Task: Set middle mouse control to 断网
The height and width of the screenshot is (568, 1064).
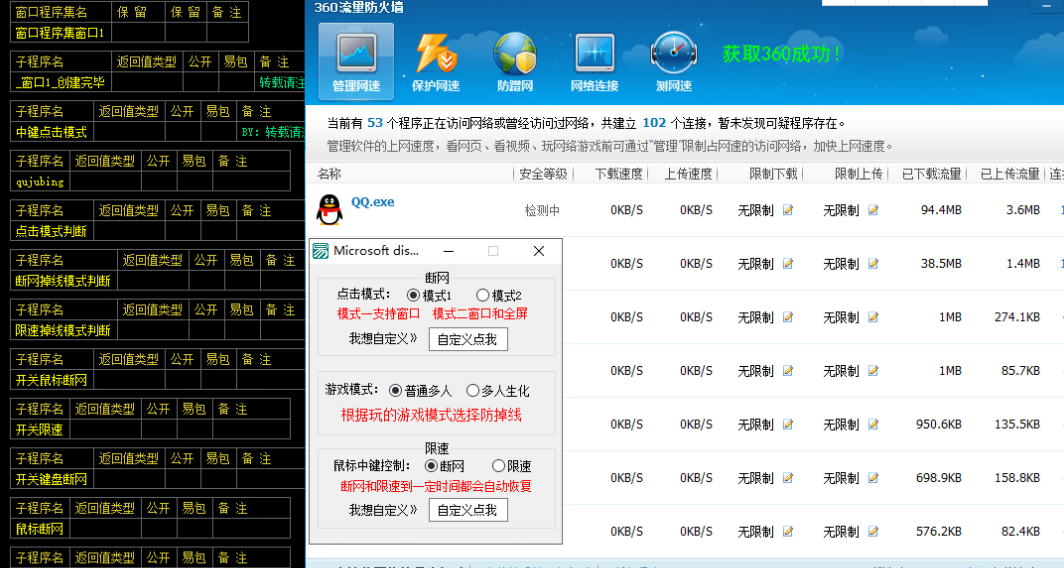Action: pos(431,466)
